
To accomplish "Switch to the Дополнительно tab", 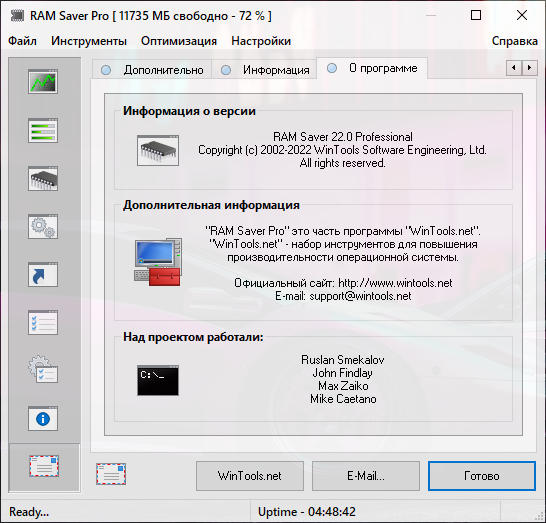I will tap(152, 70).
